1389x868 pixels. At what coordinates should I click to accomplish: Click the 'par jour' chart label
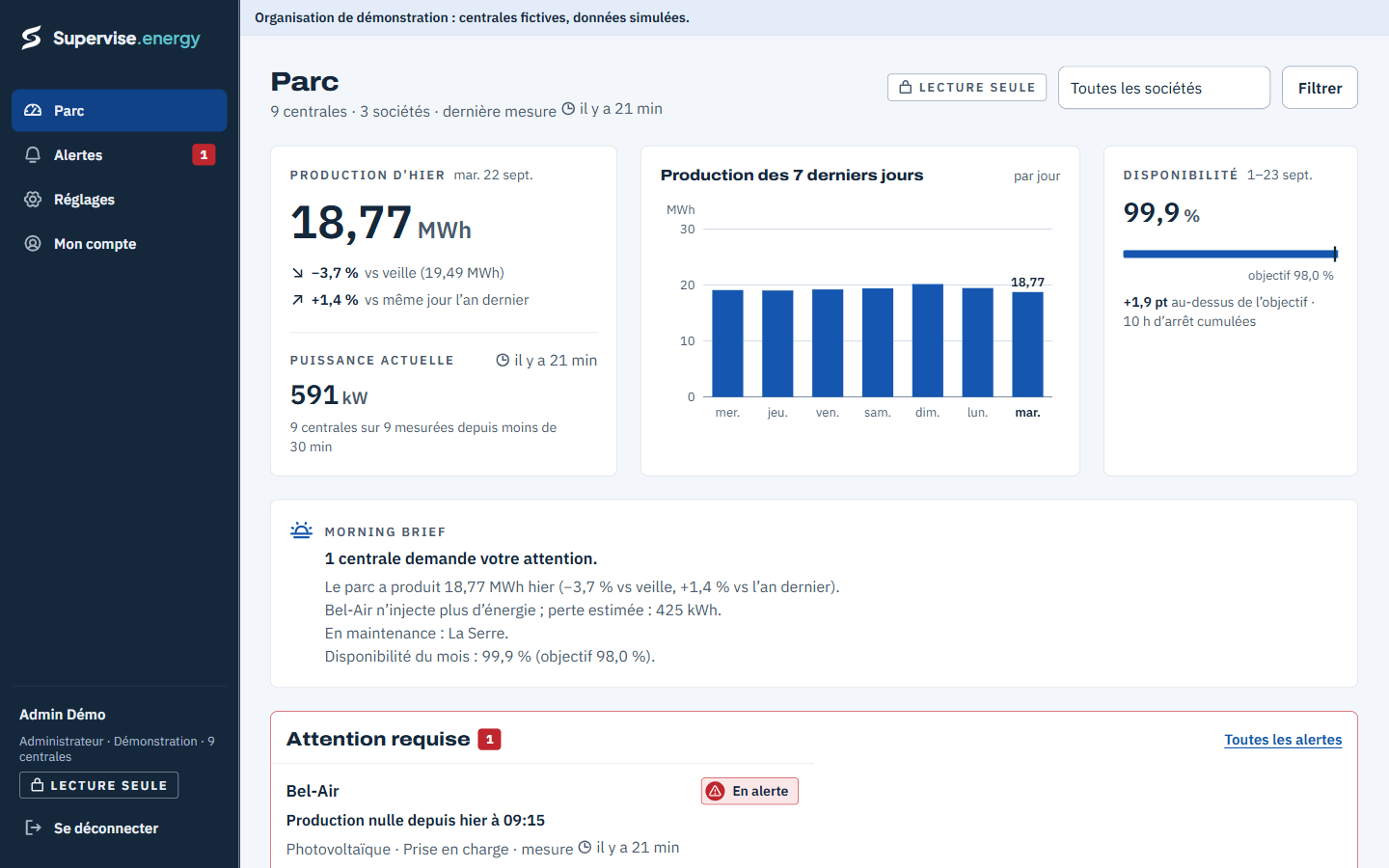pyautogui.click(x=1037, y=176)
